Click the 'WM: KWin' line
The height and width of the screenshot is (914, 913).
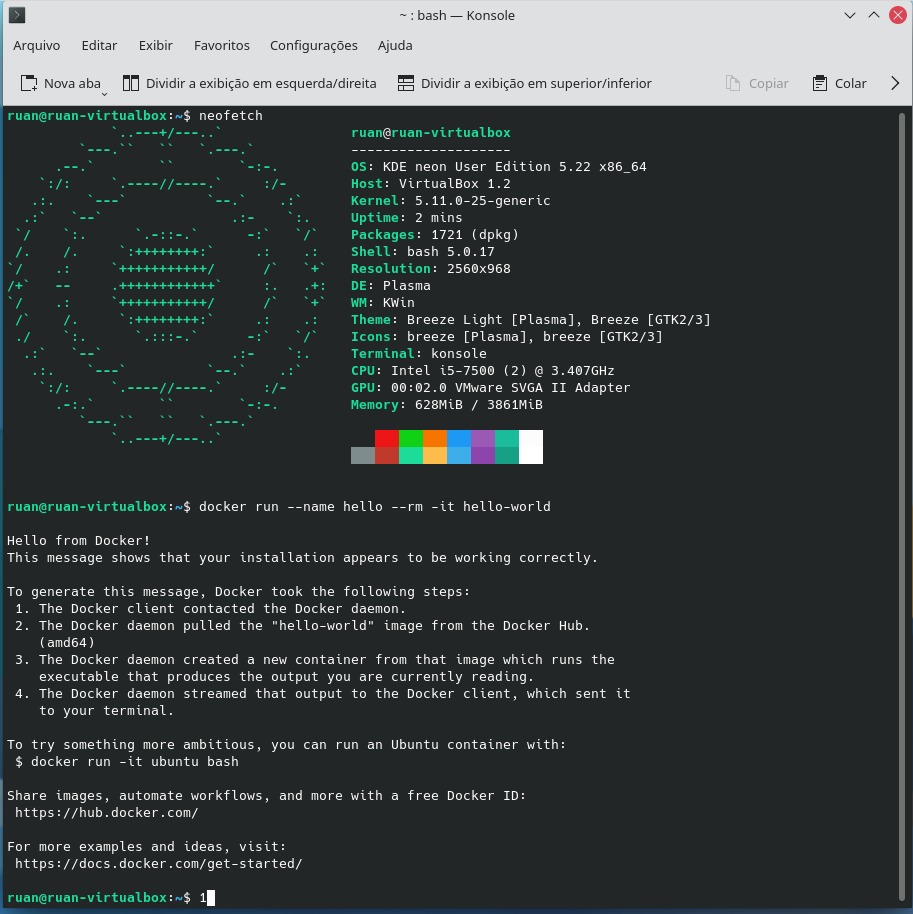[x=383, y=303]
